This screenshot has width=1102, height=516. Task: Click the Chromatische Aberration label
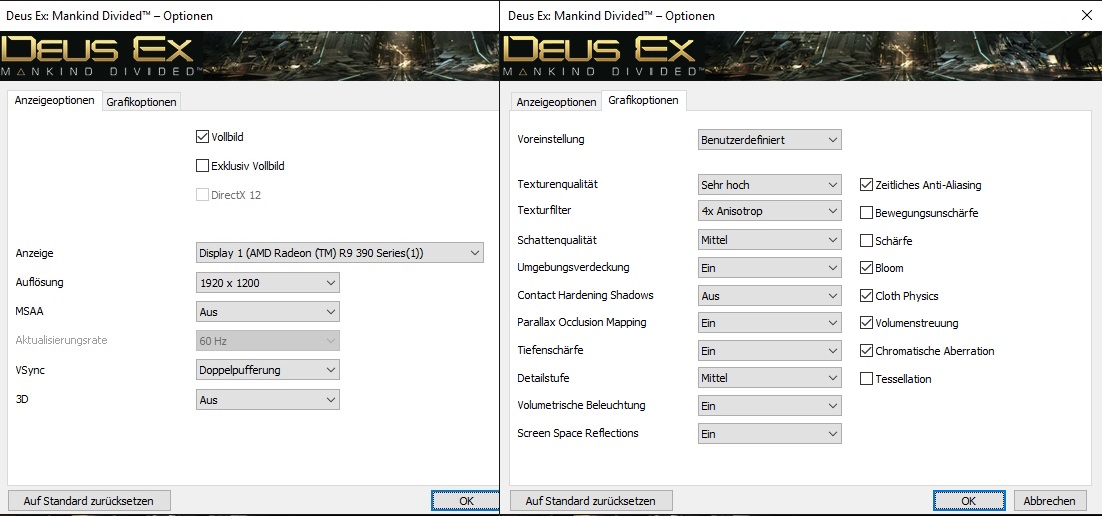[x=935, y=350]
